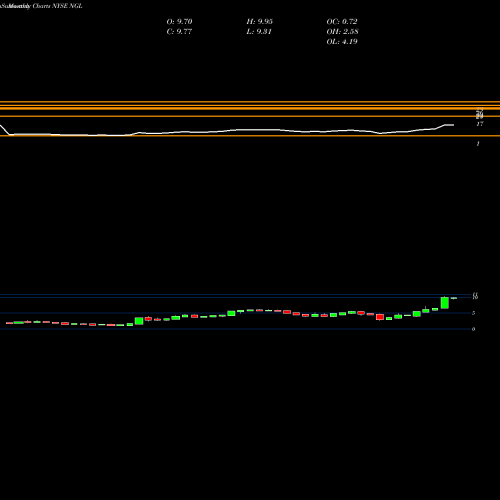
Task: Click the end of the white indicator line
Action: (x=453, y=125)
